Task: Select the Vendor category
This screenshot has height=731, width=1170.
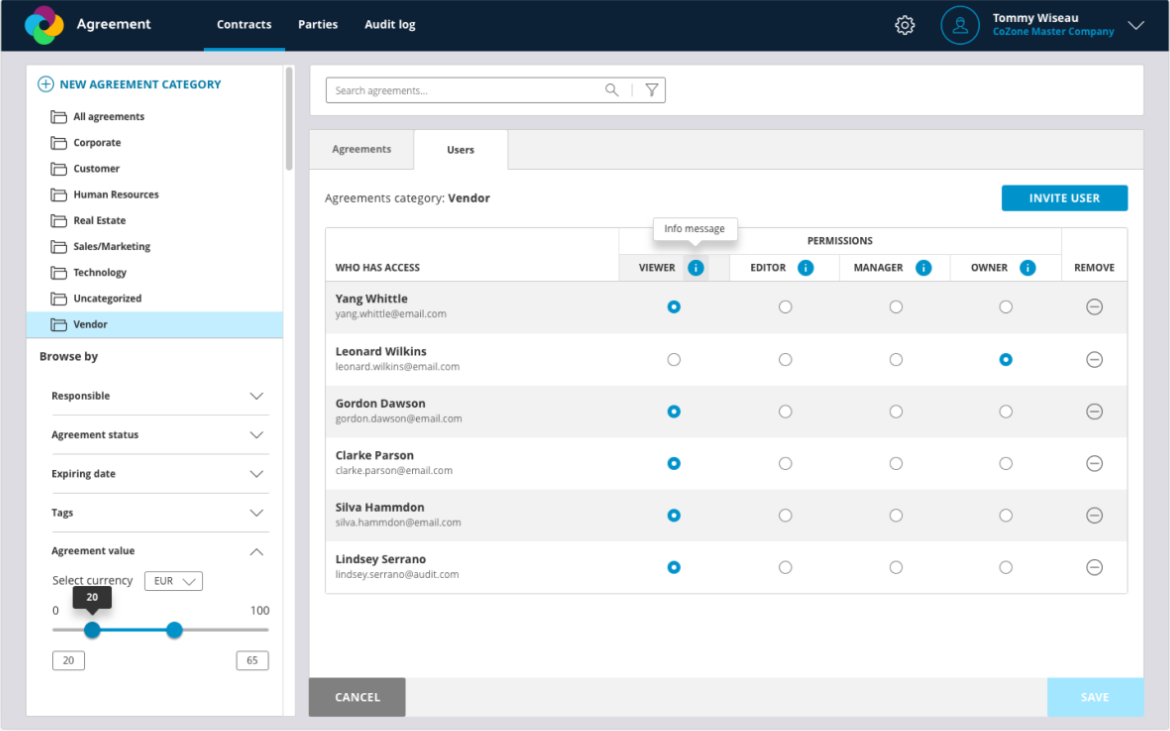Action: 154,324
